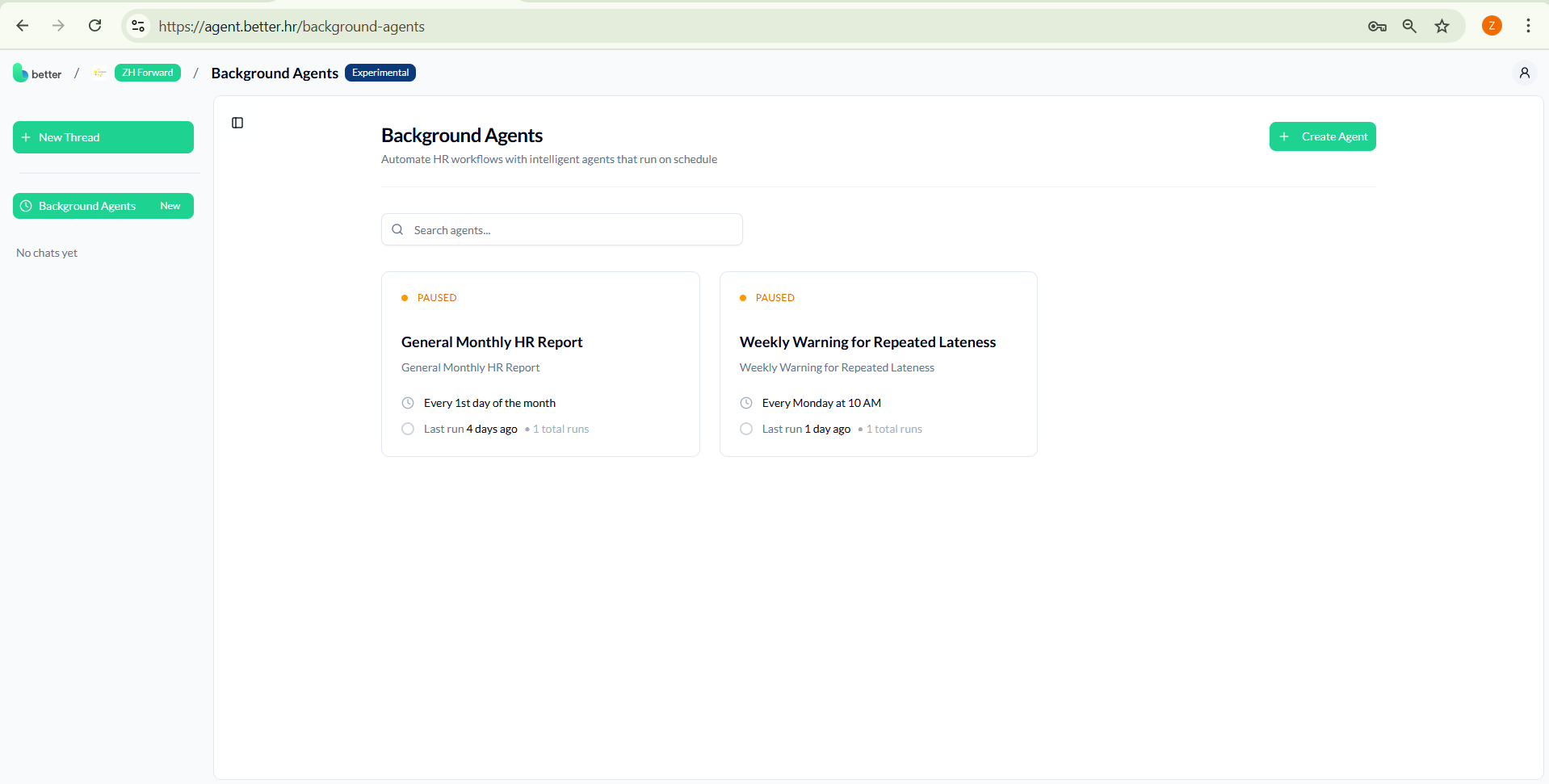Screen dimensions: 1549x784
Task: Toggle the sidebar panel icon
Action: click(237, 123)
